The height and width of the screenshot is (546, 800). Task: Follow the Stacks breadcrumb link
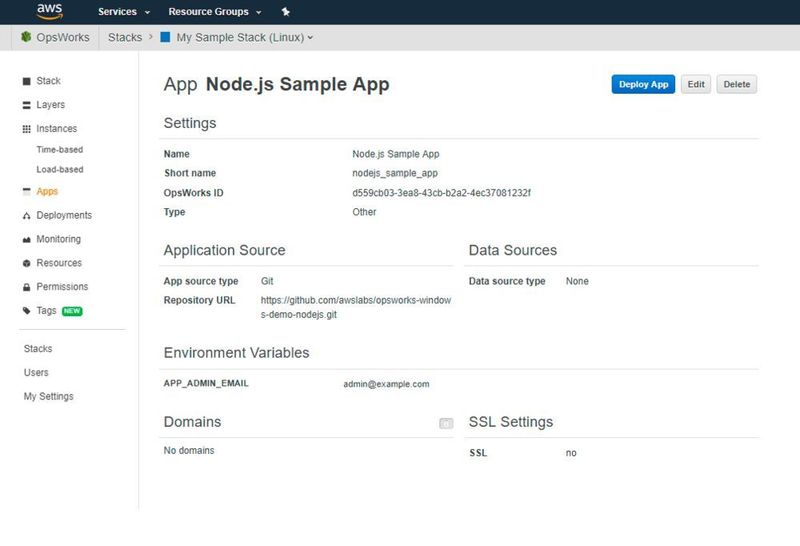[125, 37]
